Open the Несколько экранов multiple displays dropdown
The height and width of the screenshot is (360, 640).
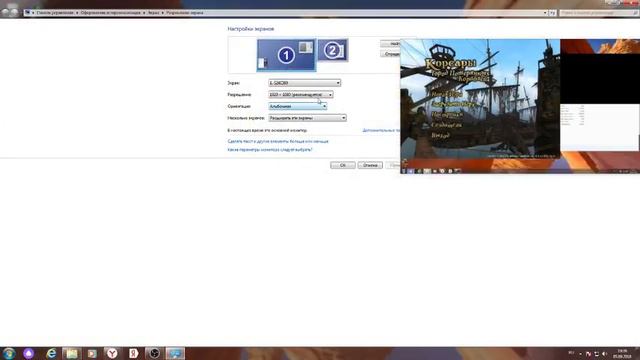tap(307, 118)
